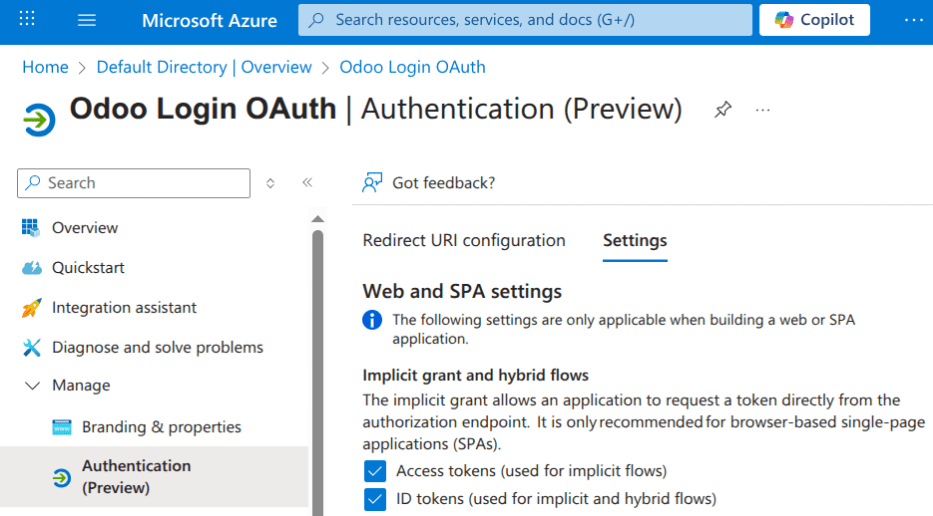Open Copilot from the top bar
Image resolution: width=933 pixels, height=516 pixels.
click(x=814, y=20)
